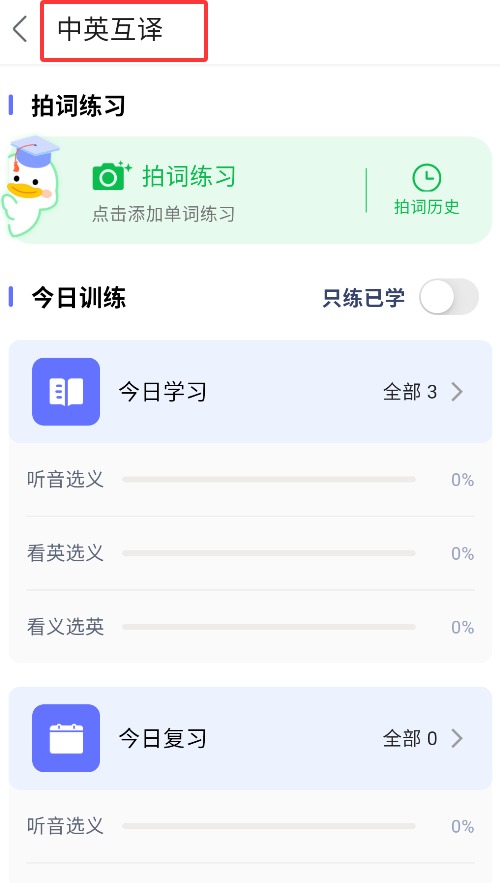Tap the 拍词练习 green button text

pos(189,176)
